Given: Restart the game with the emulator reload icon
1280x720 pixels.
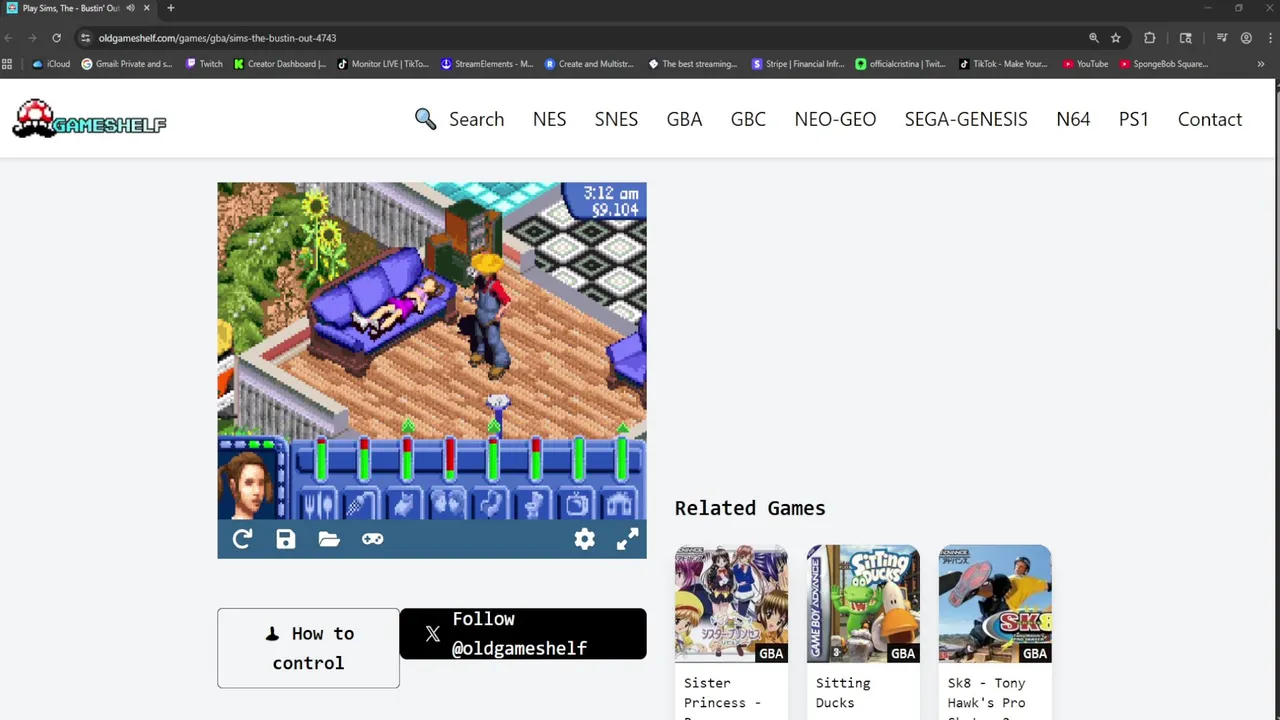Looking at the screenshot, I should 242,539.
